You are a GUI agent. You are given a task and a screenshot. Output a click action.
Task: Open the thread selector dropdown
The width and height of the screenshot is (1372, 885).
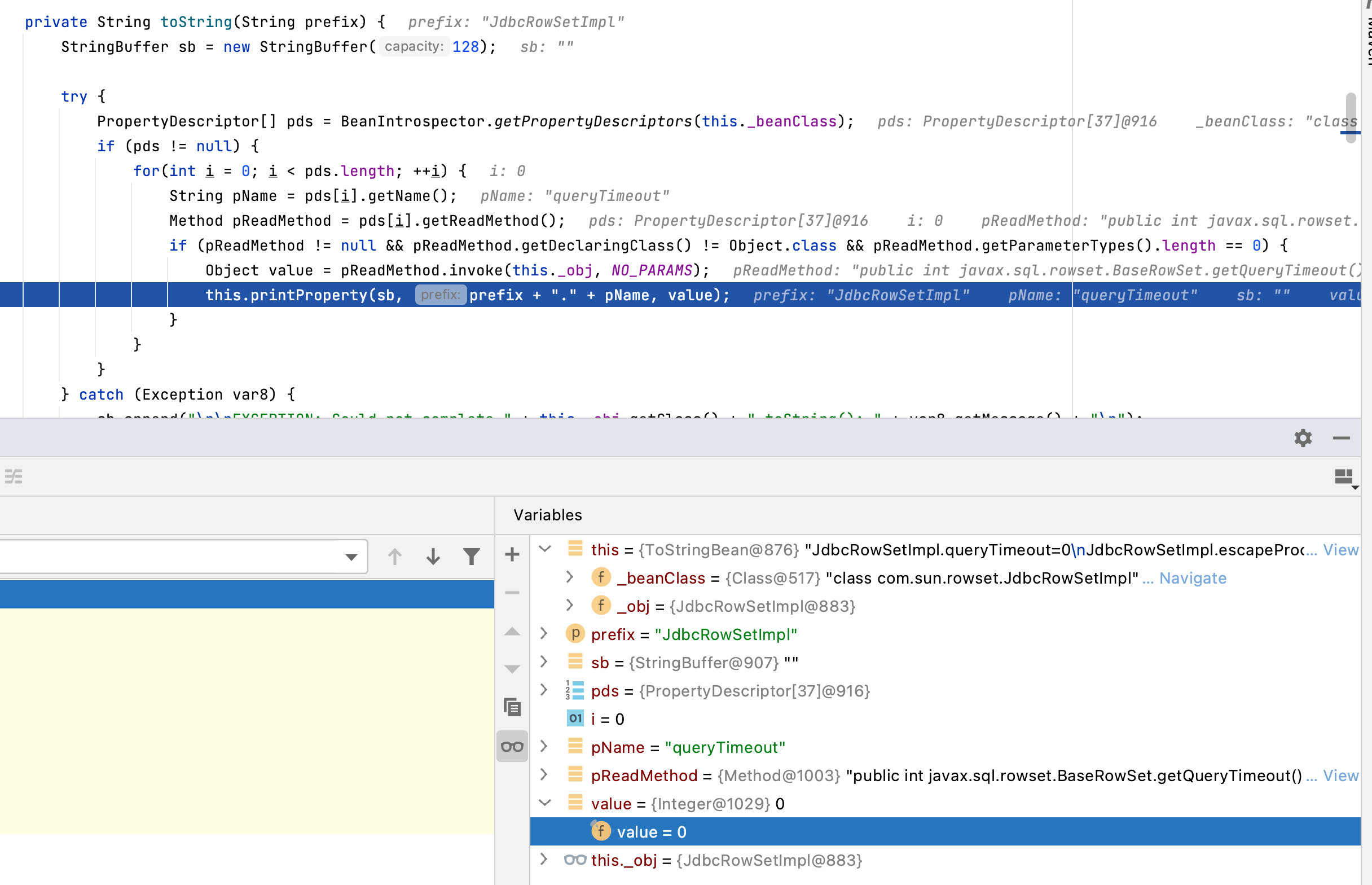[x=351, y=557]
